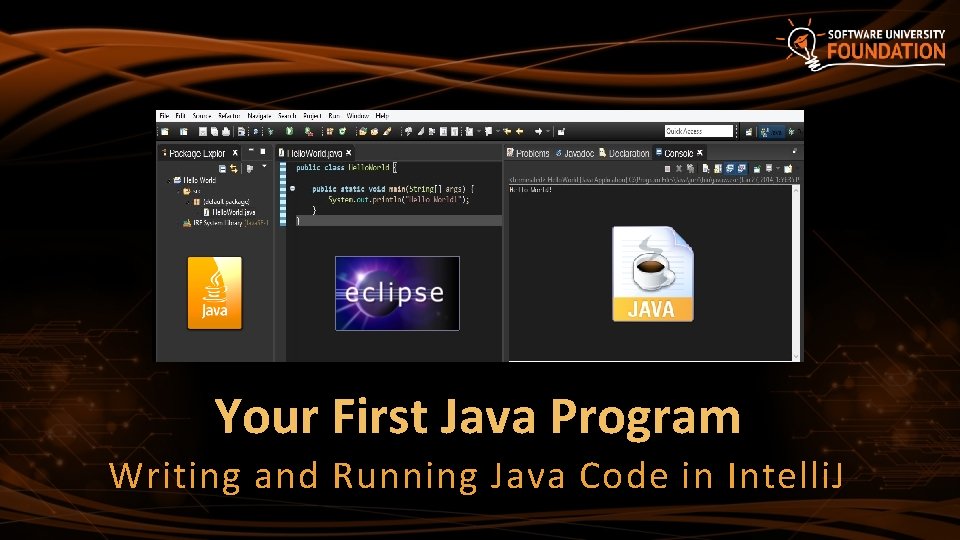This screenshot has width=960, height=540.
Task: Select the Java perspective button
Action: click(771, 132)
